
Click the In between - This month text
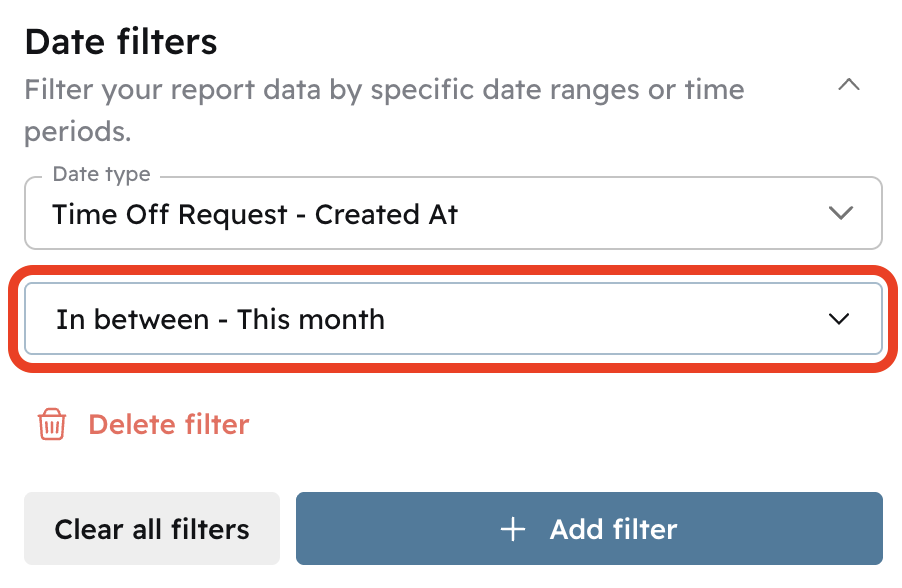(x=220, y=320)
